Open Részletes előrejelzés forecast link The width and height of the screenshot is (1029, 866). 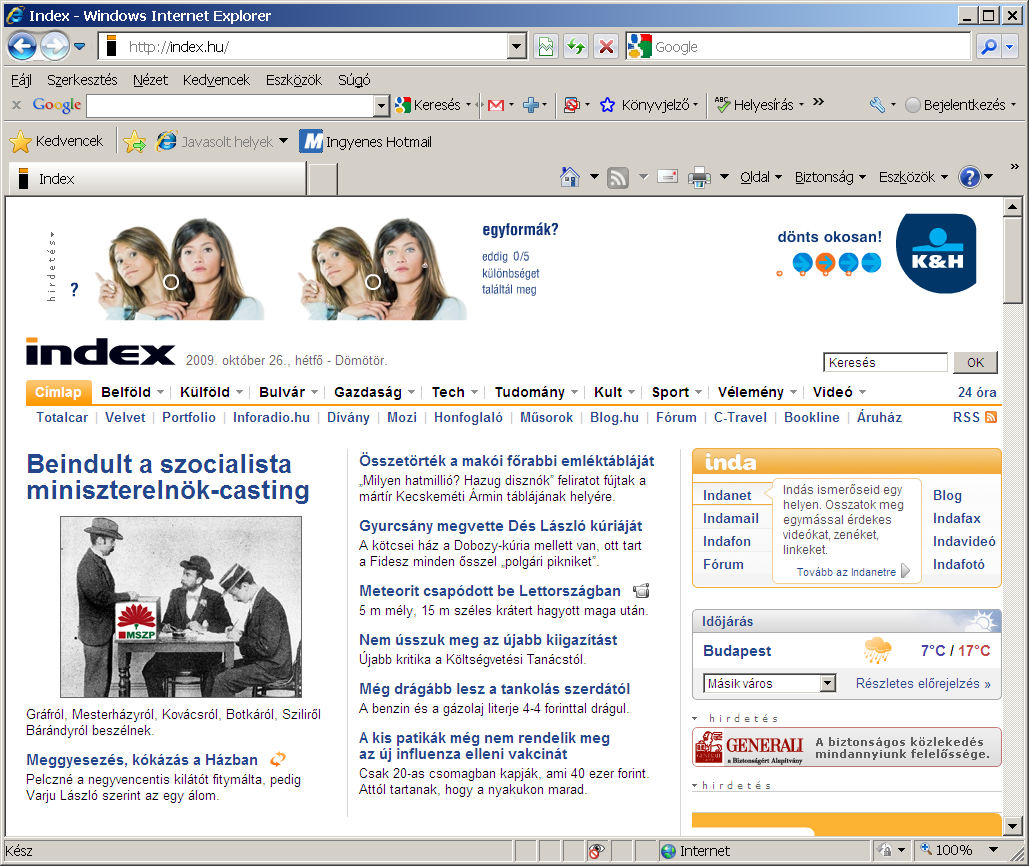pos(923,684)
